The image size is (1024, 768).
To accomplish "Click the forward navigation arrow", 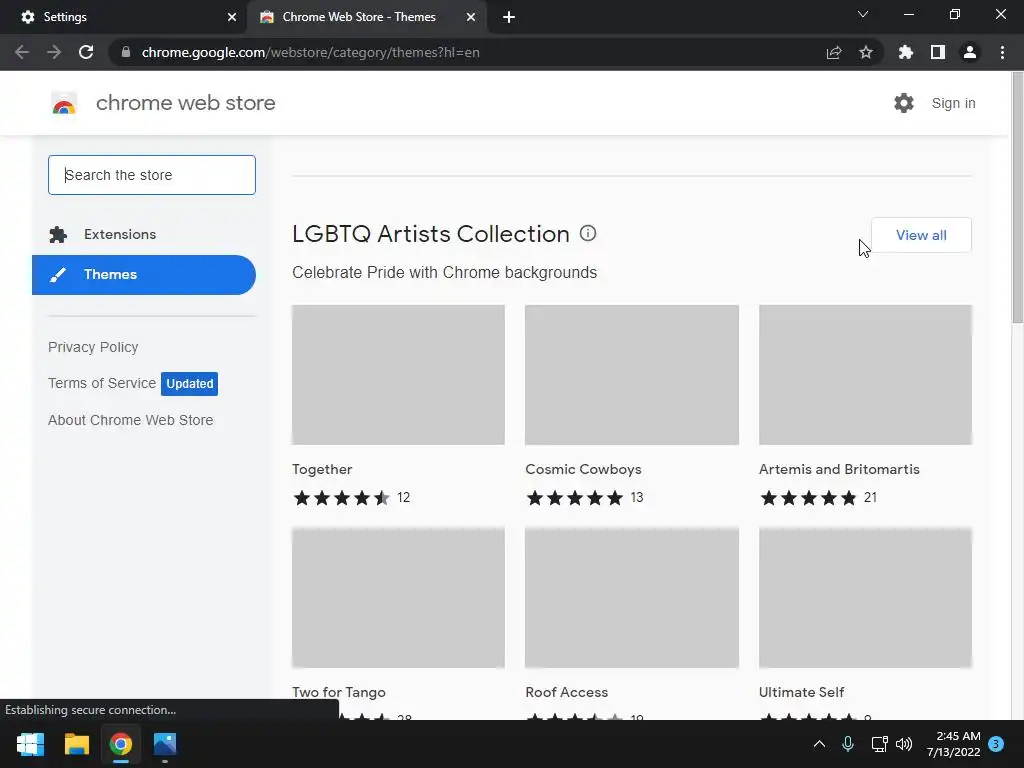I will (x=54, y=52).
